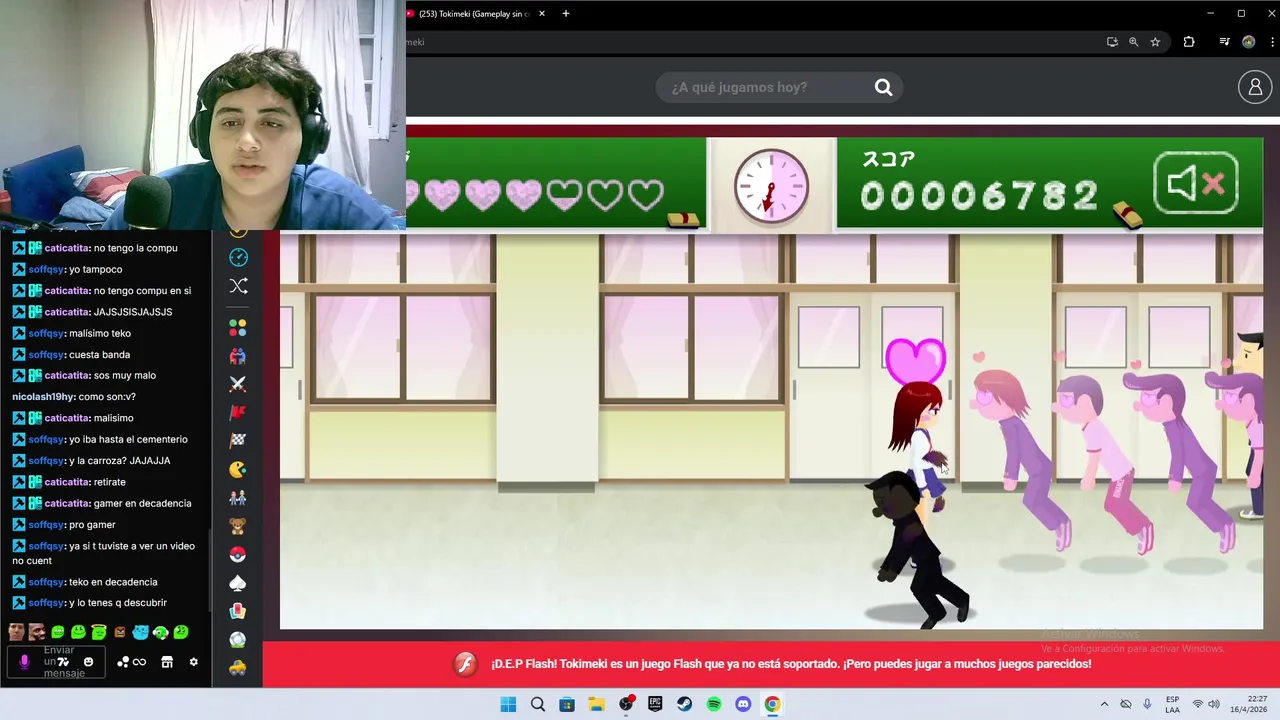This screenshot has height=720, width=1280.
Task: Open the Chrome profile avatar
Action: click(x=1248, y=42)
